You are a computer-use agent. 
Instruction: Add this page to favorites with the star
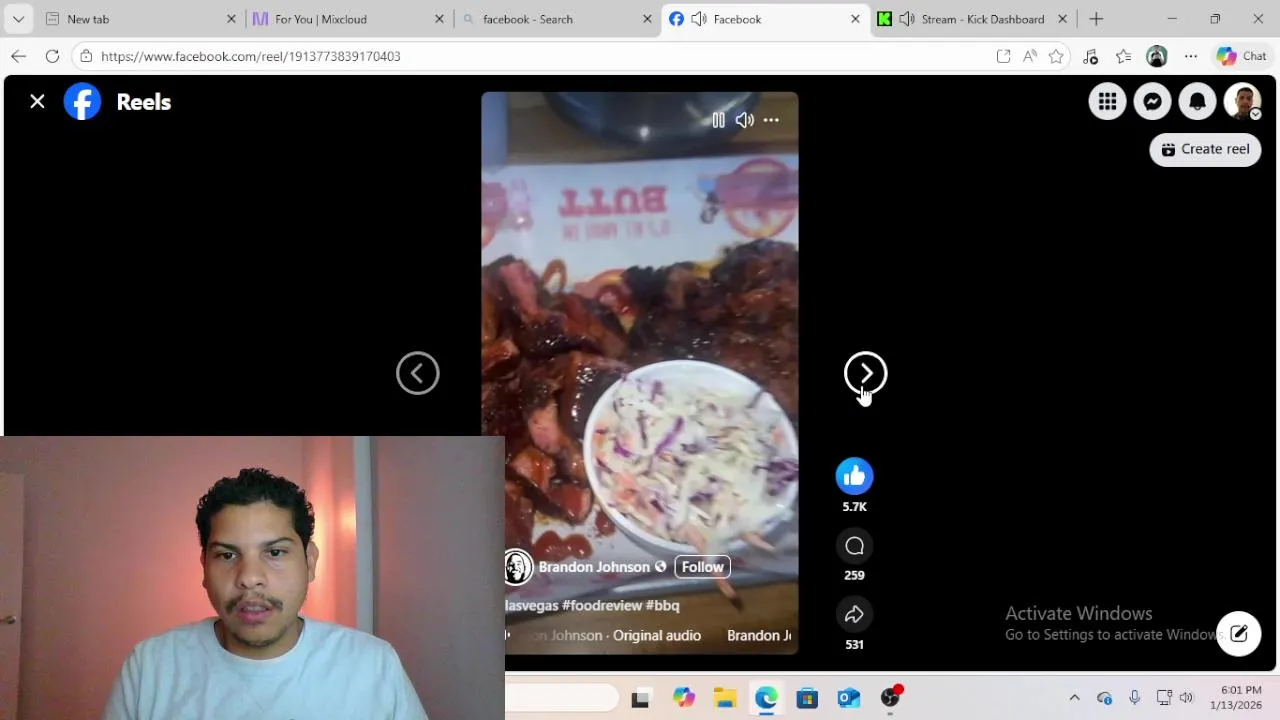[1056, 56]
